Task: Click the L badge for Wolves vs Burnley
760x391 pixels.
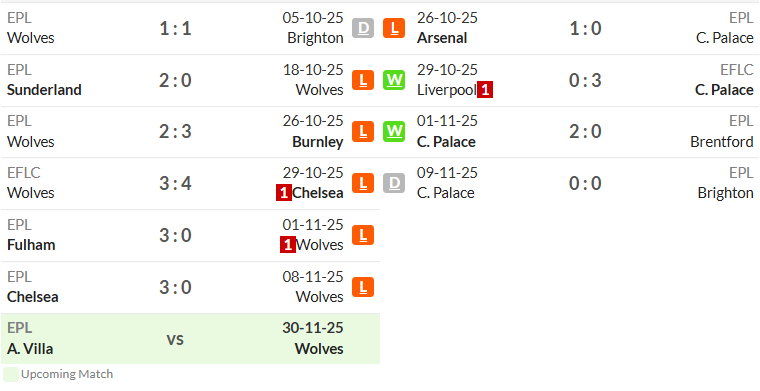Action: coord(363,131)
